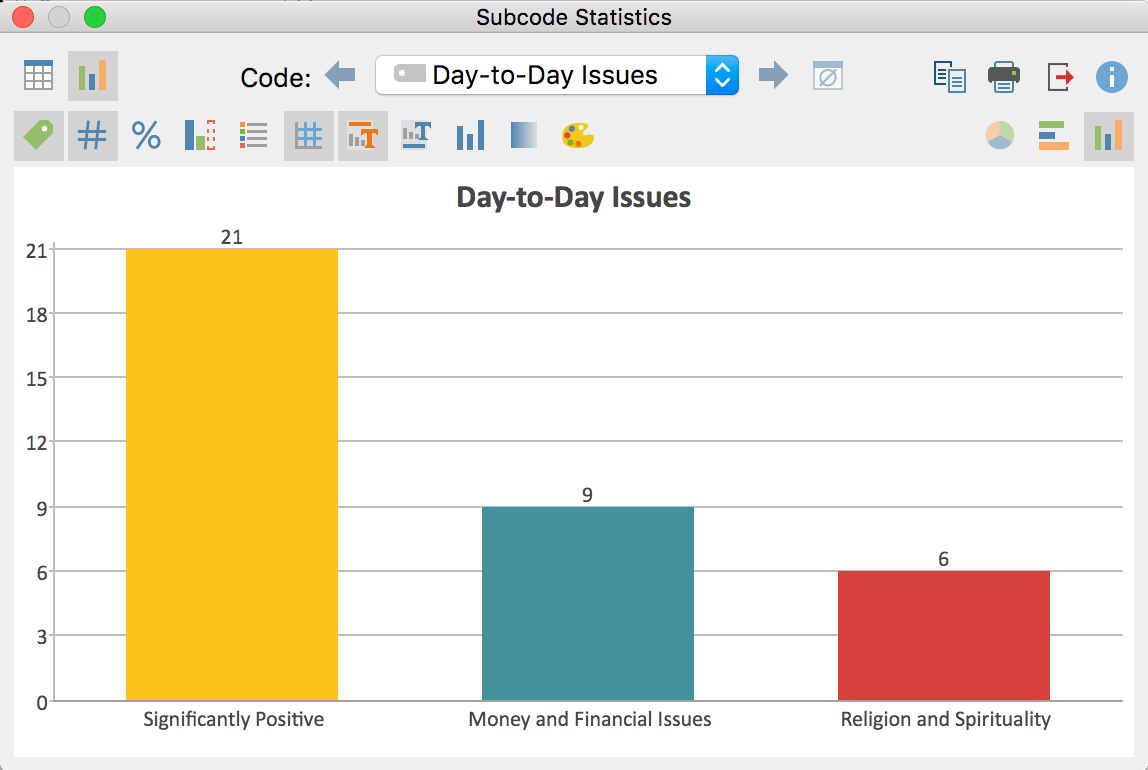Toggle the chart subtitle text display
The height and width of the screenshot is (770, 1148).
[417, 136]
